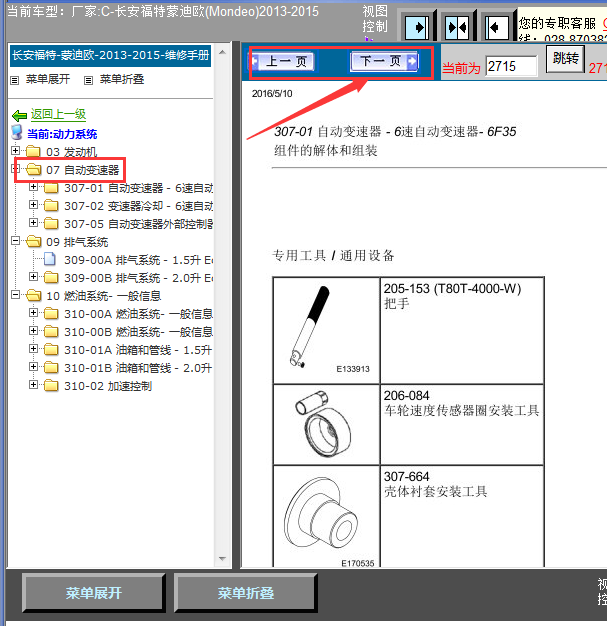Collapse the 10 燃油系统 node
Image resolution: width=607 pixels, height=626 pixels.
(x=15, y=295)
